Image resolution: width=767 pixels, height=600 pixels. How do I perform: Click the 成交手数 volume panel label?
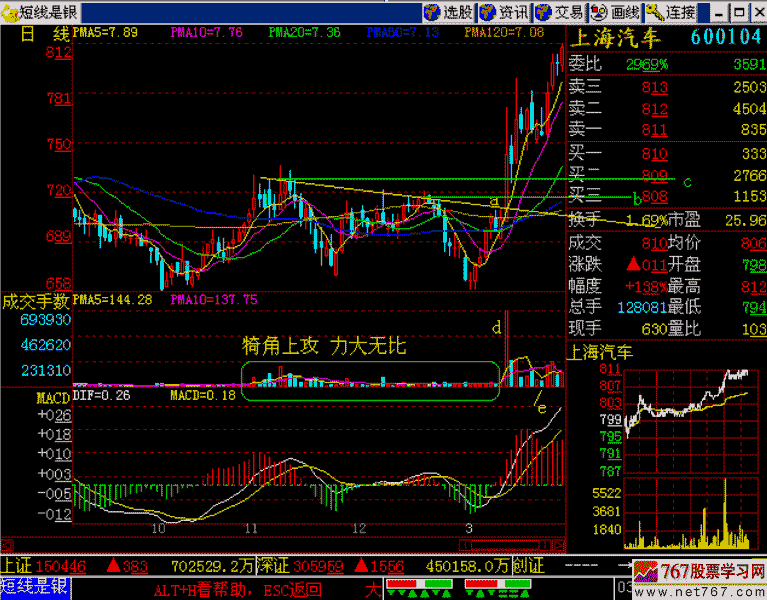coord(35,300)
